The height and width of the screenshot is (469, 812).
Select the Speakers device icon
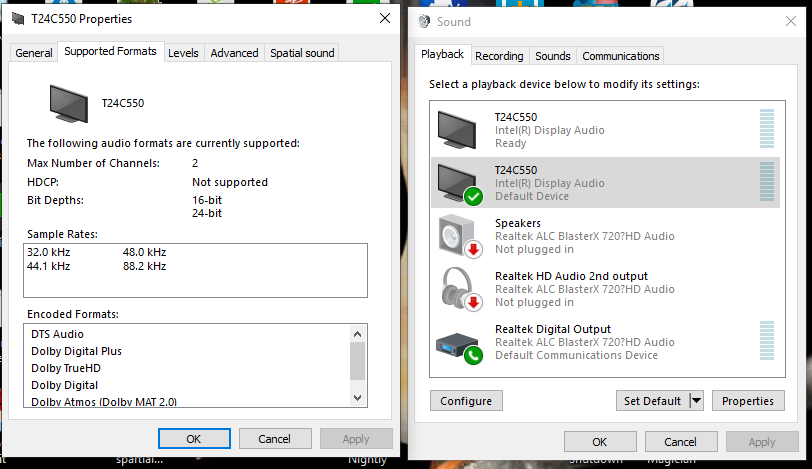click(459, 237)
